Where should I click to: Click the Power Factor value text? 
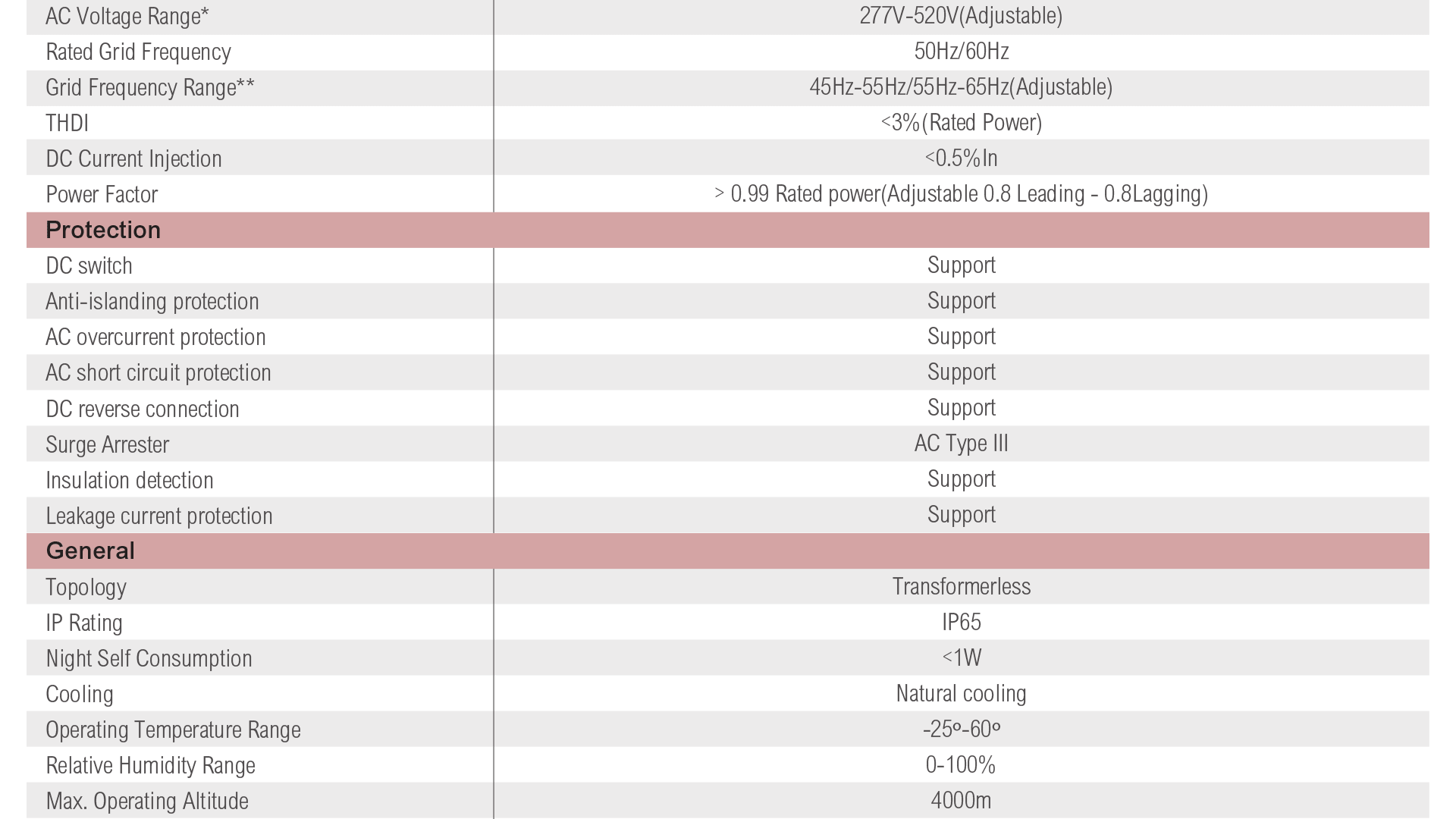click(x=961, y=194)
